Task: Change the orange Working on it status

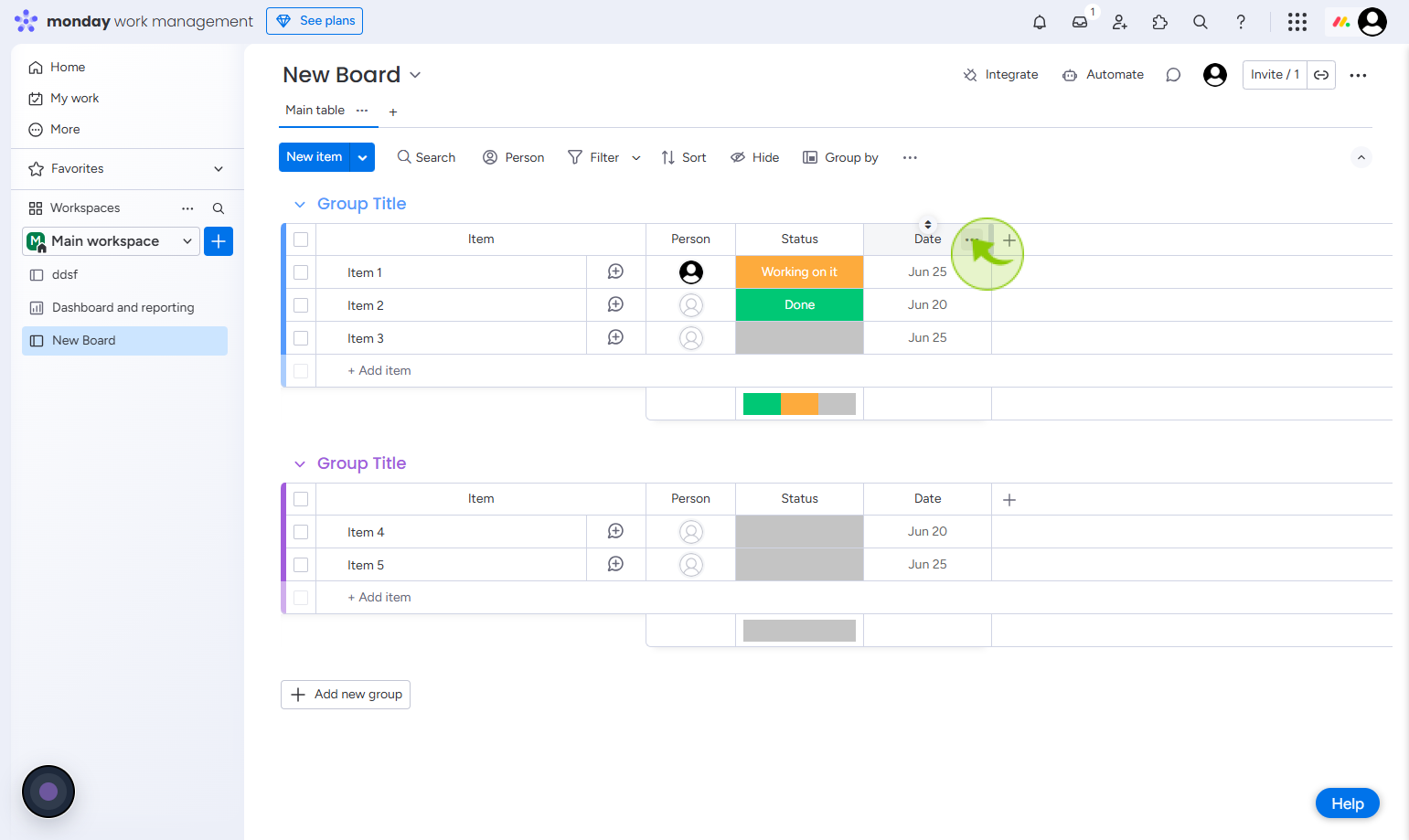Action: pyautogui.click(x=800, y=271)
